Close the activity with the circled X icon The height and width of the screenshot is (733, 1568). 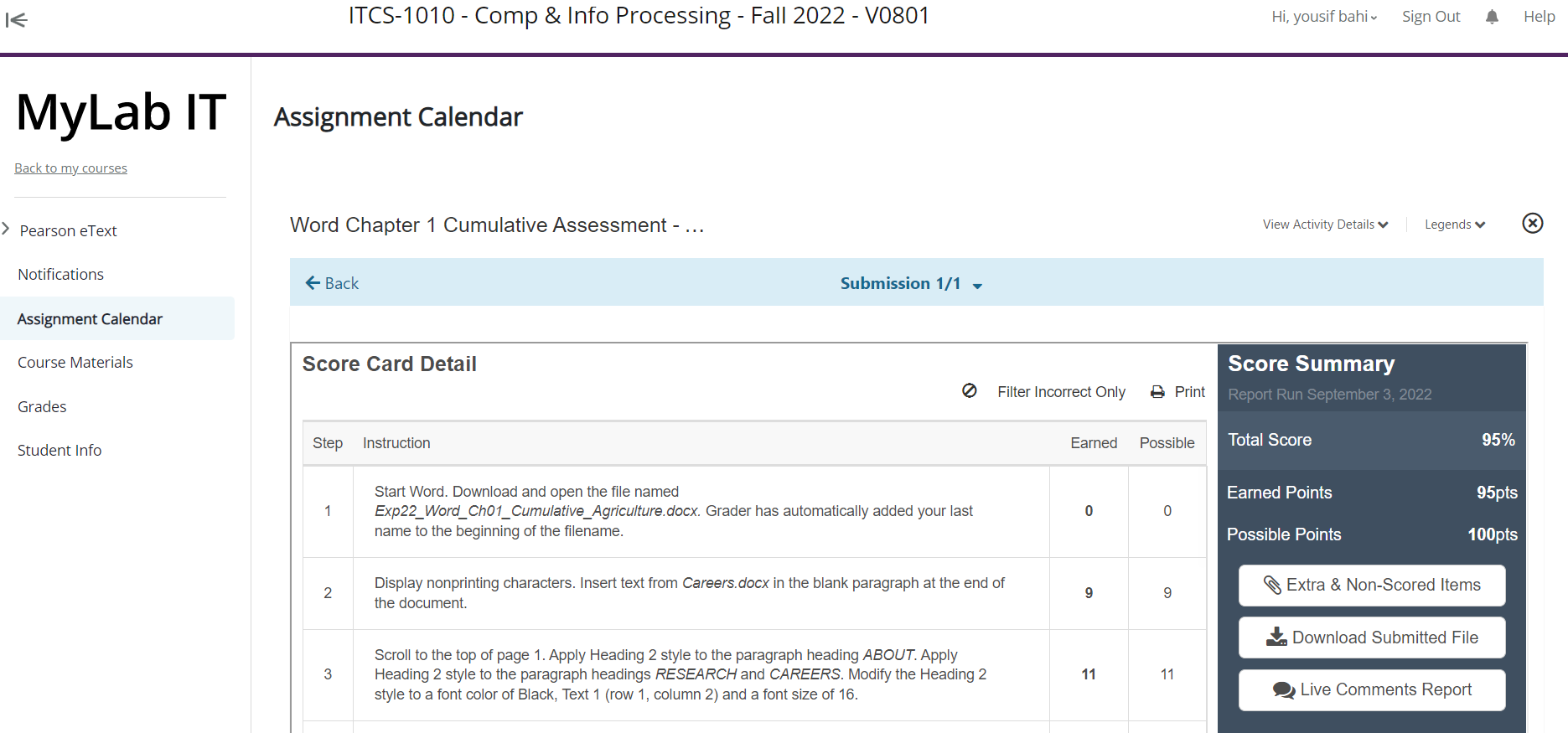(1532, 223)
